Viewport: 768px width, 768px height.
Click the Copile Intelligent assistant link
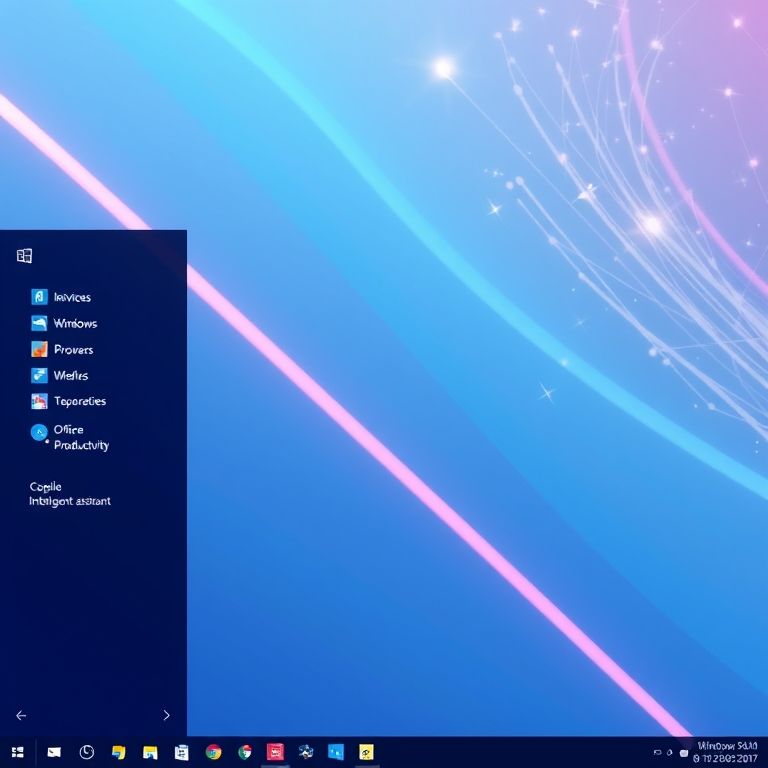pyautogui.click(x=69, y=494)
